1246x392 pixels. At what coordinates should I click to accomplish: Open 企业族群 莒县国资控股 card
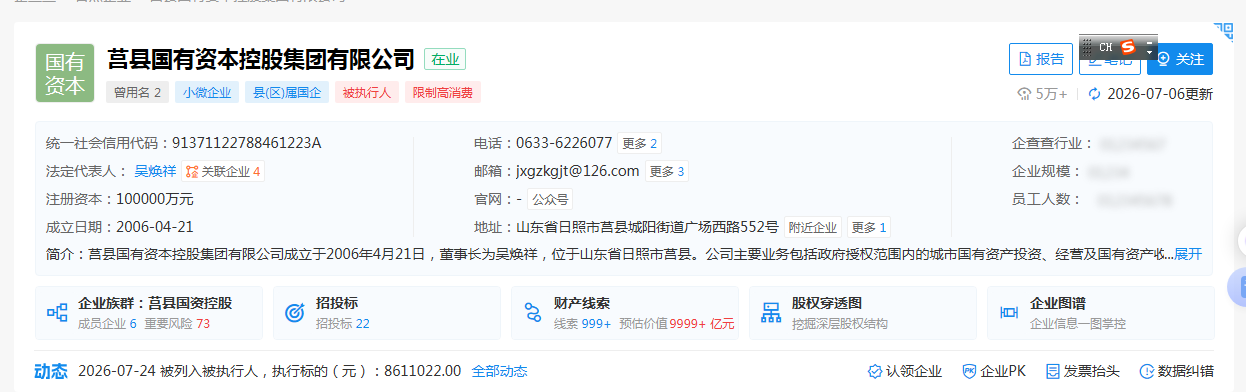[149, 312]
